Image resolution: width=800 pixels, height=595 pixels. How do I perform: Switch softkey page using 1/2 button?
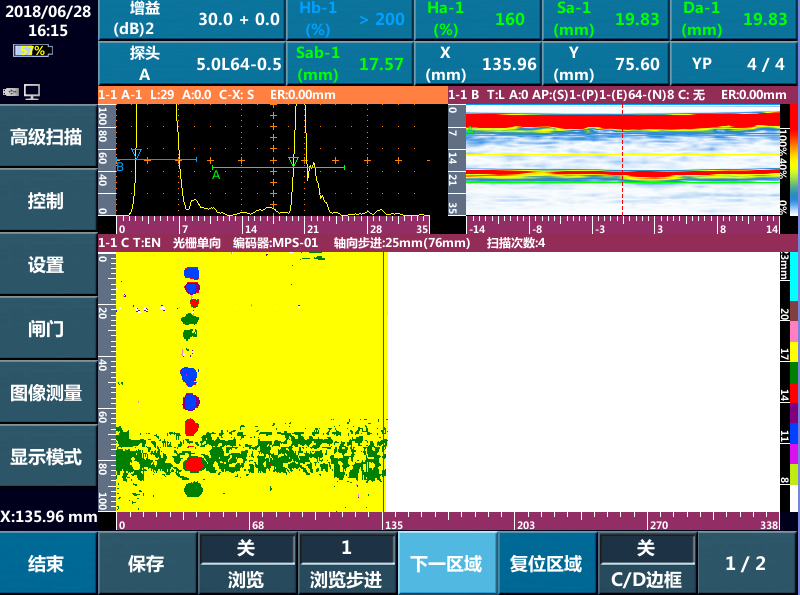(747, 561)
